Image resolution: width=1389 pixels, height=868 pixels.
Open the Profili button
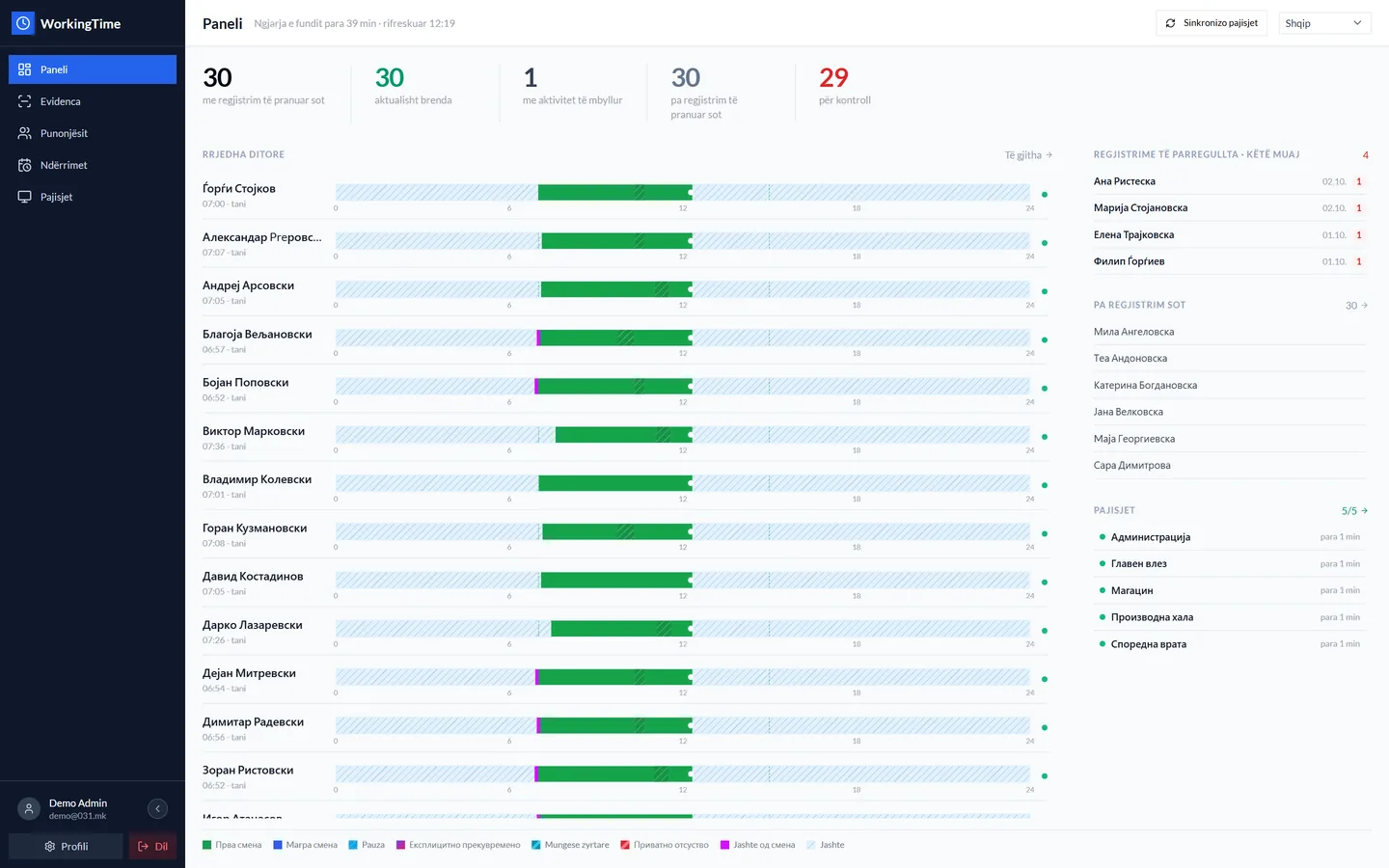point(66,846)
